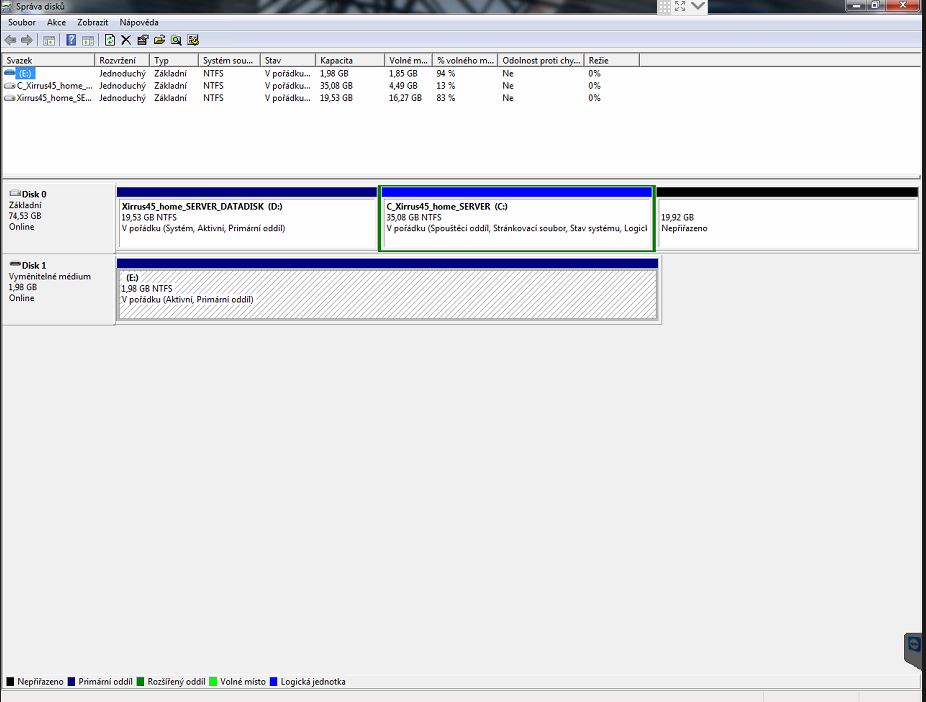Click the 16,27 GB free space cell
This screenshot has width=926, height=702.
coord(405,98)
